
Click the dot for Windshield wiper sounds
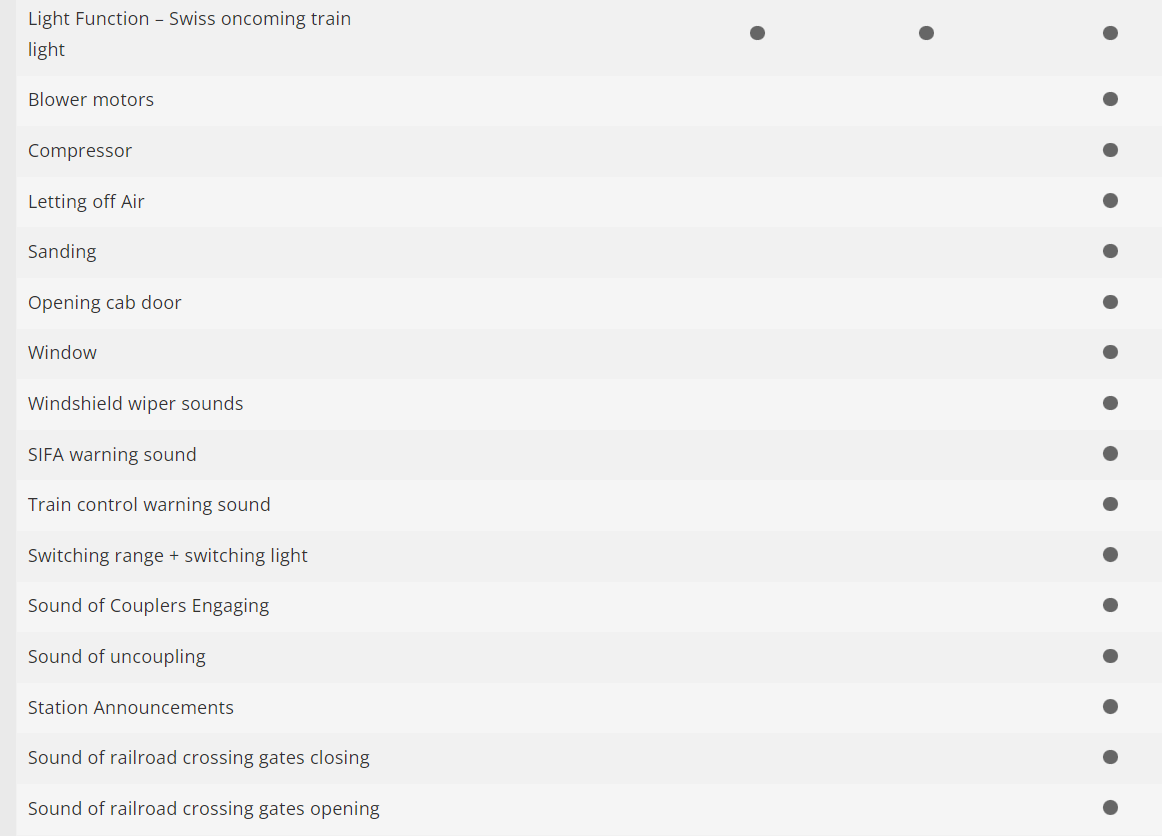(1110, 403)
